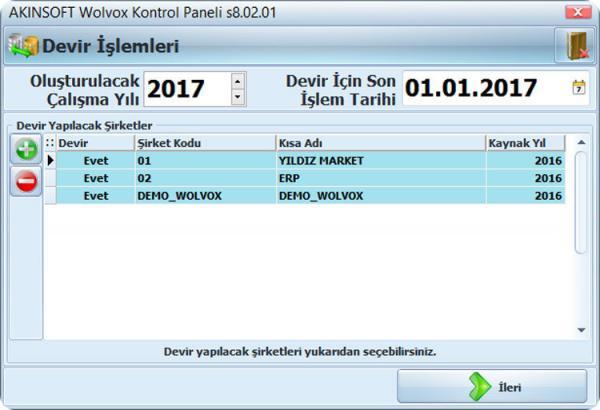This screenshot has height=410, width=600.
Task: Click source year 2016 in the ERP row
Action: [525, 178]
